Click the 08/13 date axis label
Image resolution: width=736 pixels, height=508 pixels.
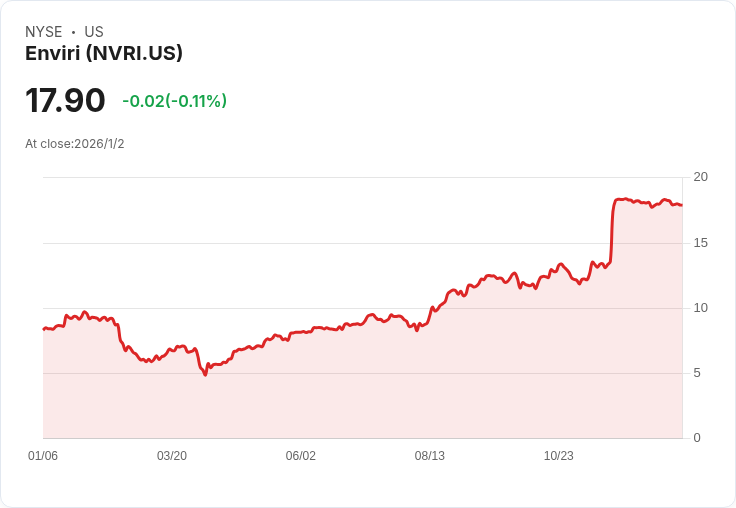coord(429,456)
